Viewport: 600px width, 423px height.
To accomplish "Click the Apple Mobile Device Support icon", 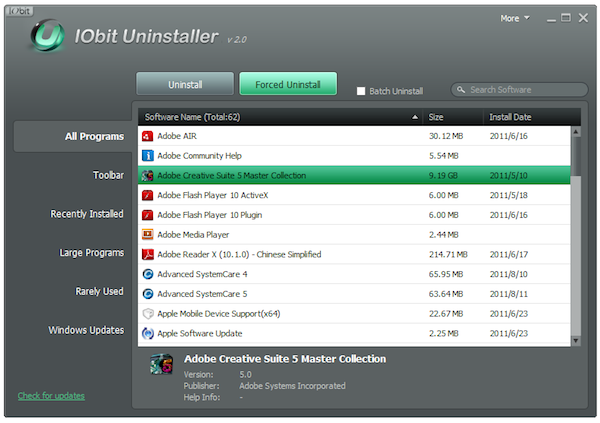I will click(147, 314).
